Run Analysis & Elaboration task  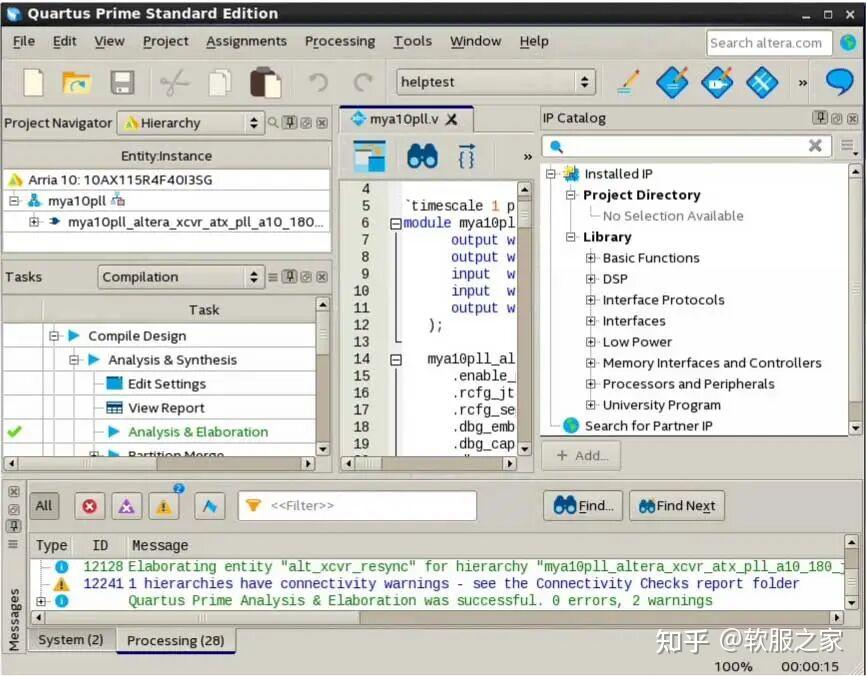pyautogui.click(x=198, y=432)
